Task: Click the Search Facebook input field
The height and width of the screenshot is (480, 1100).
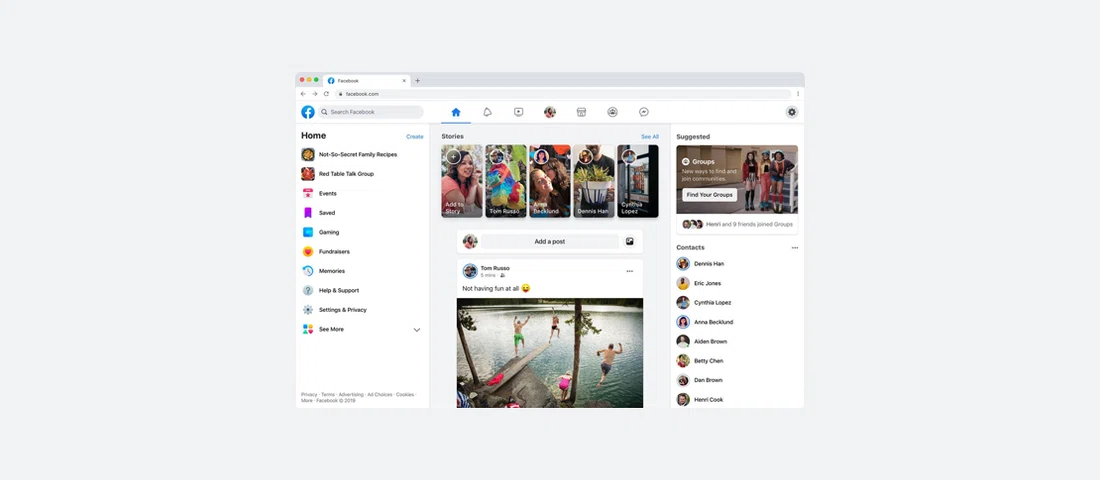Action: tap(372, 112)
